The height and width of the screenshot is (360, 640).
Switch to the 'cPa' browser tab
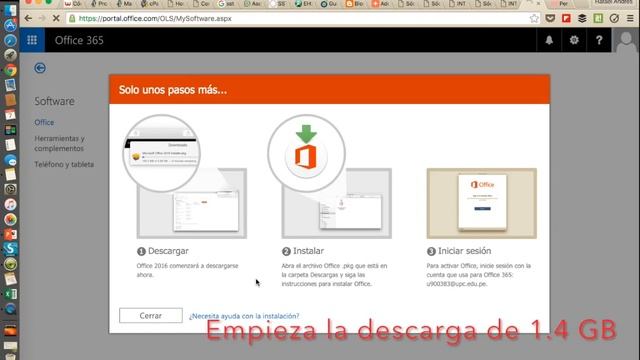coord(150,4)
